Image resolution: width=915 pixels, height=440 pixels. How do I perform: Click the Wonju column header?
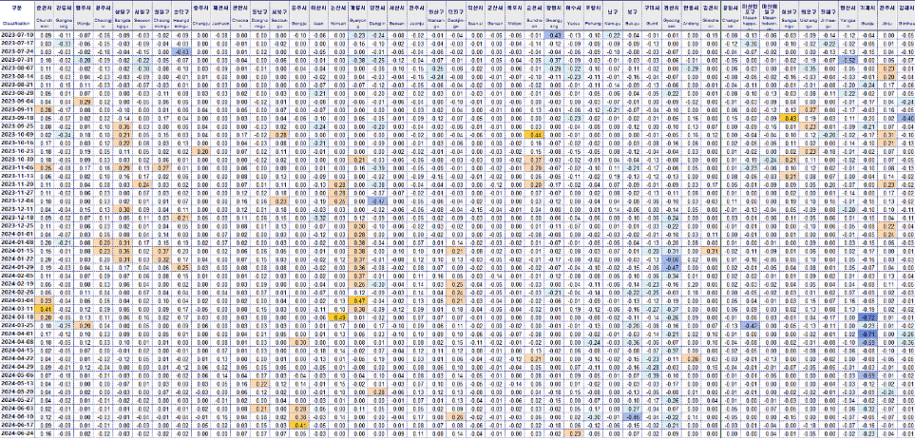[83, 26]
